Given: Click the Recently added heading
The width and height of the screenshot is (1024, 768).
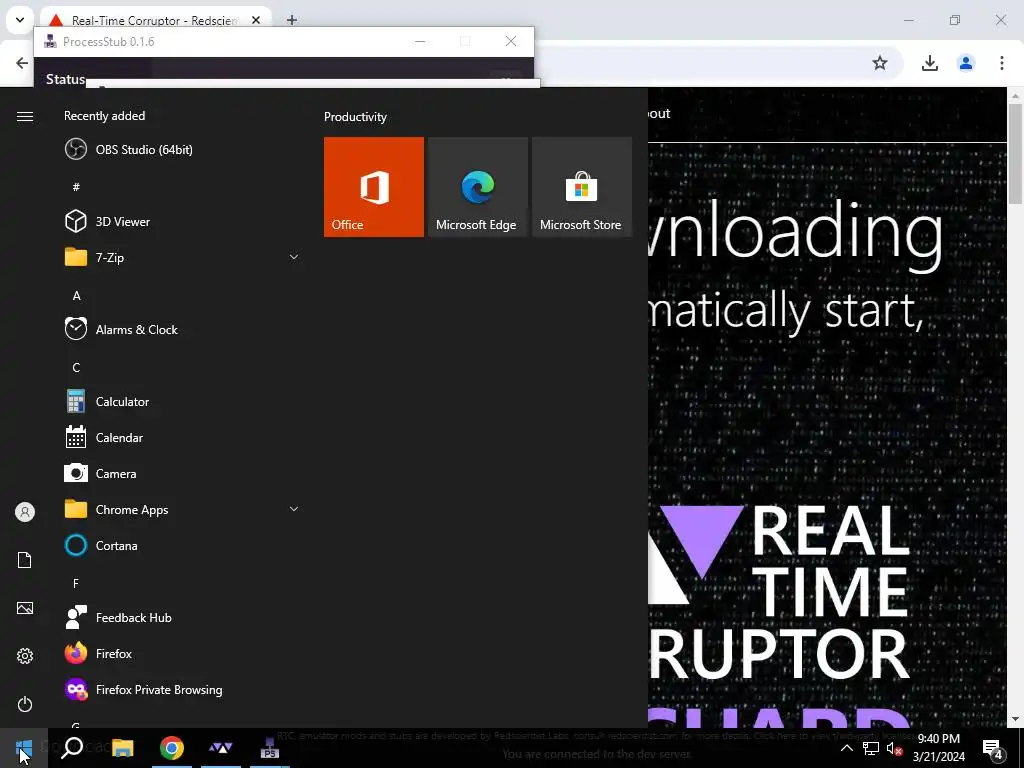Looking at the screenshot, I should (x=104, y=116).
